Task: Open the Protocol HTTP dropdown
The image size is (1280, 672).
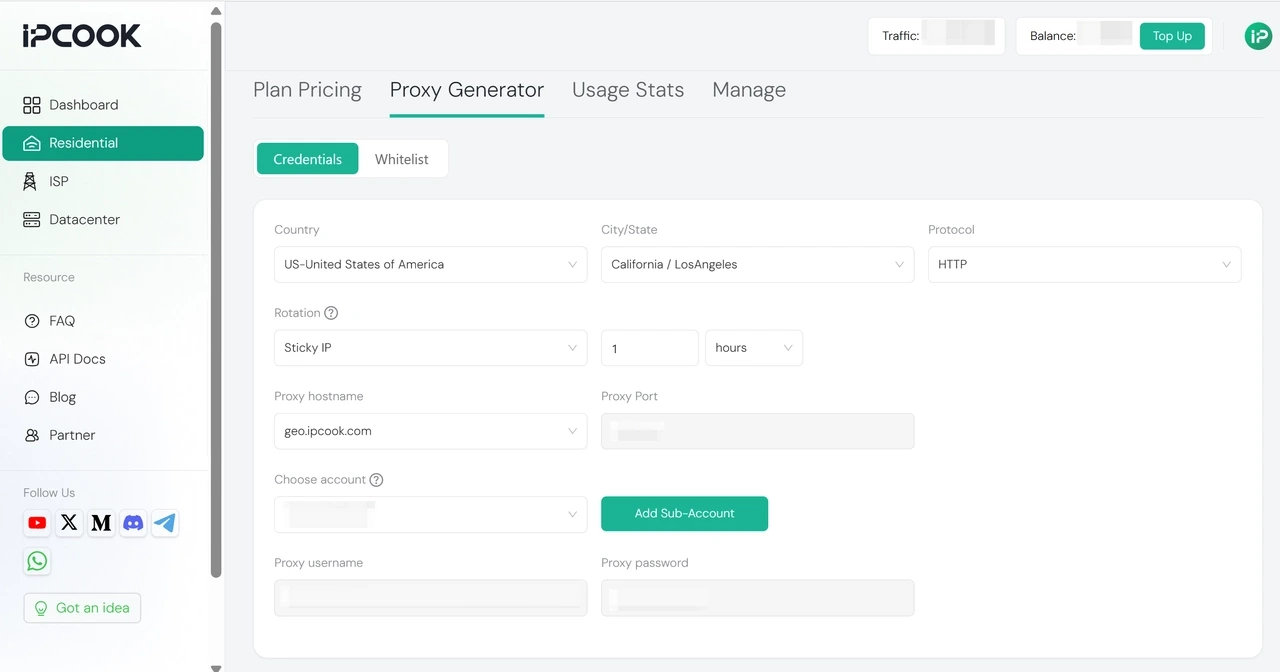Action: 1085,265
